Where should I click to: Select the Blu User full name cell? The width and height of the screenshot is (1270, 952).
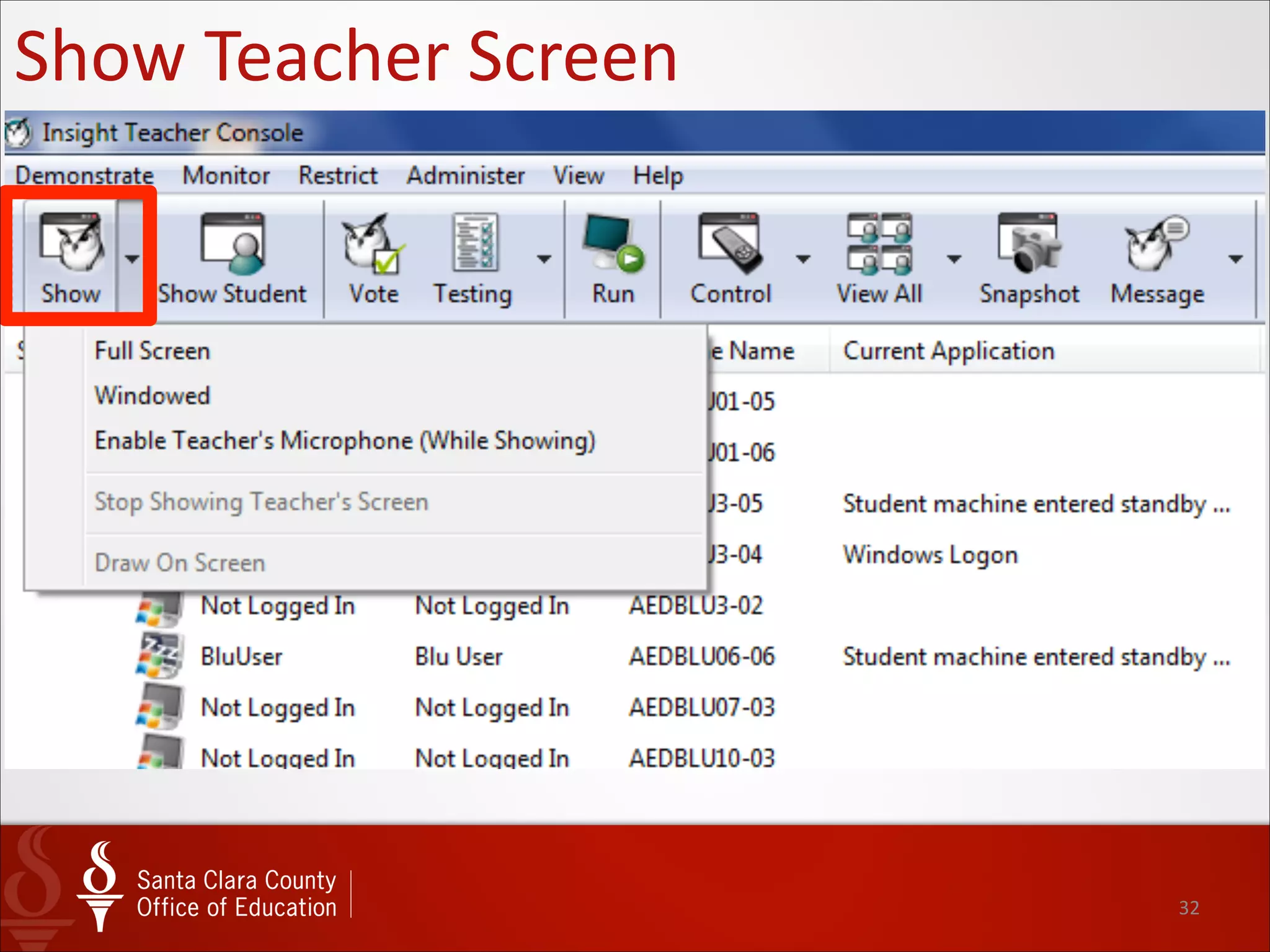(458, 656)
